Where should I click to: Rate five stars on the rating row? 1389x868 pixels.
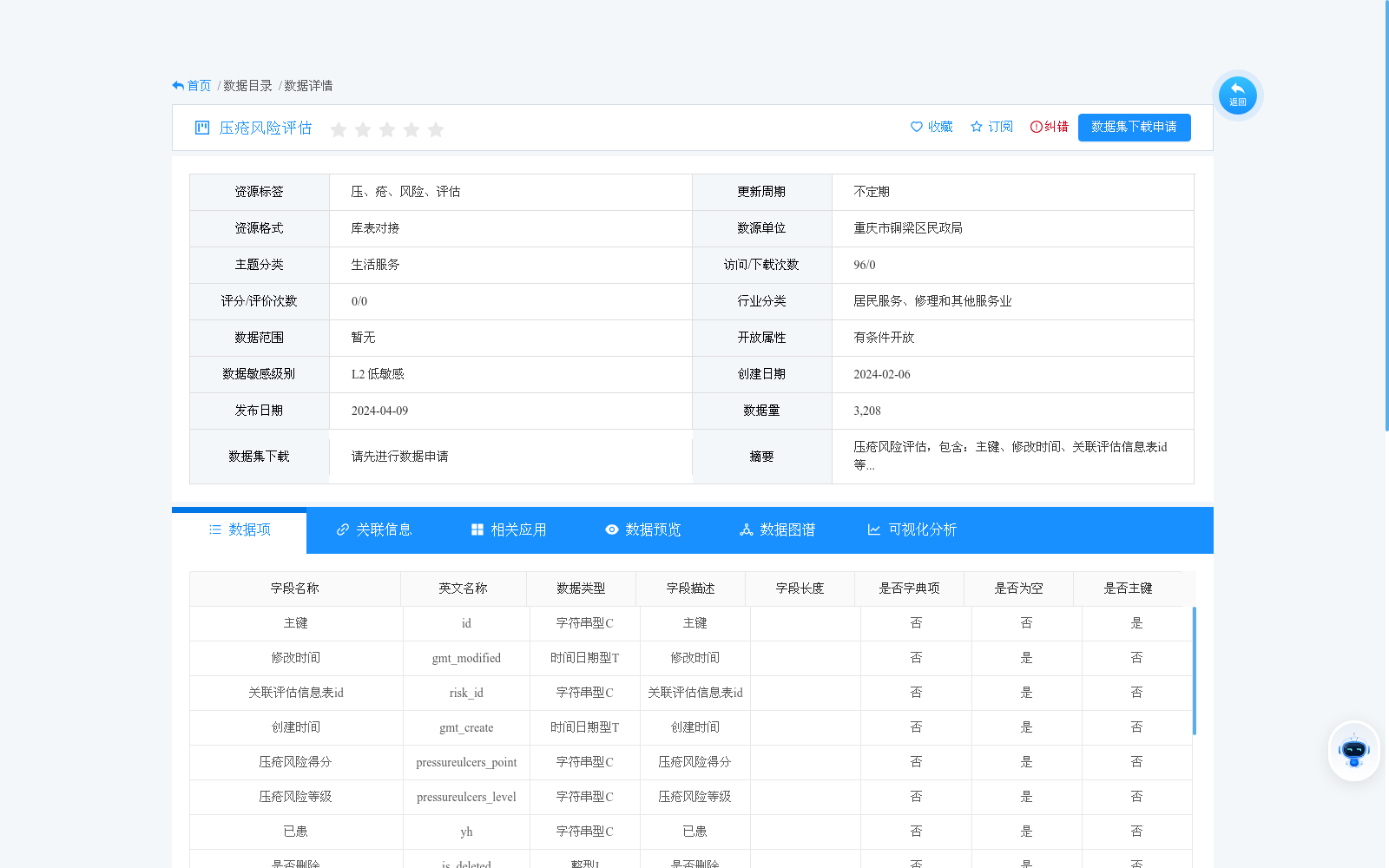click(436, 129)
